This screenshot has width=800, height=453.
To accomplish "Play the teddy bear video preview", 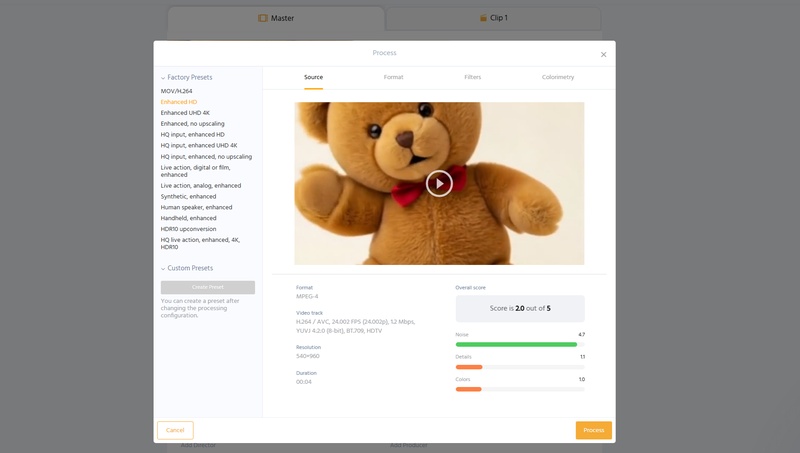I will point(439,183).
